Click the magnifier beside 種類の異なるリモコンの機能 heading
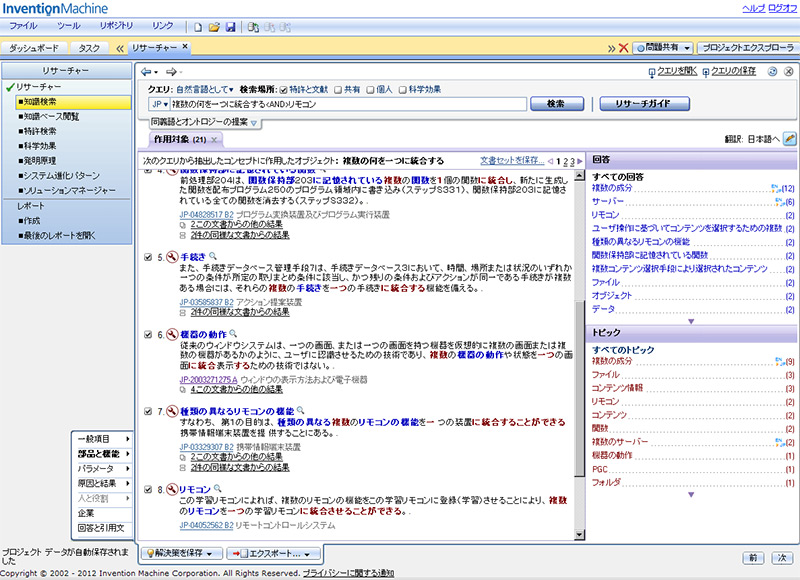Viewport: 800px width, 580px height. click(301, 410)
